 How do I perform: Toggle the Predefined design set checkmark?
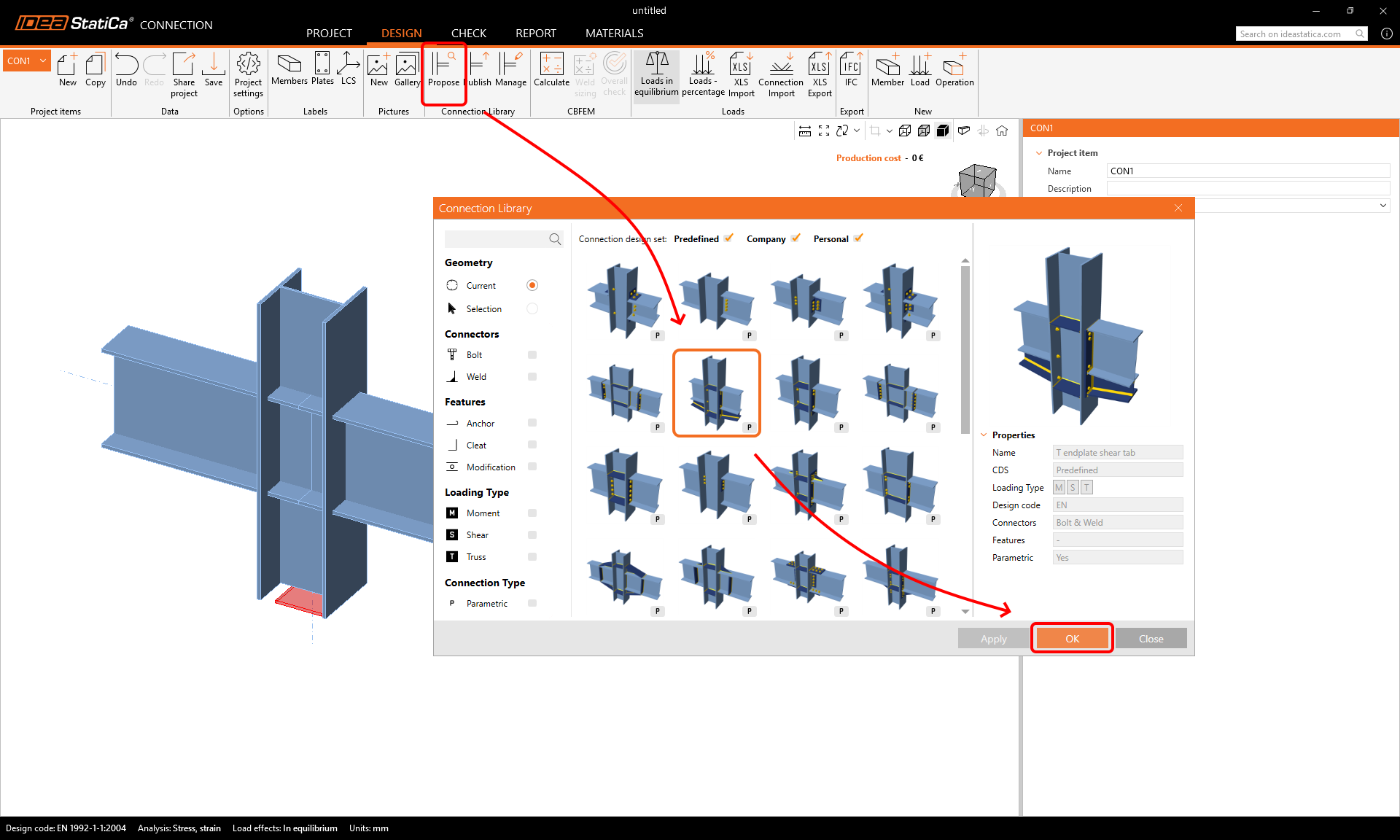[728, 238]
